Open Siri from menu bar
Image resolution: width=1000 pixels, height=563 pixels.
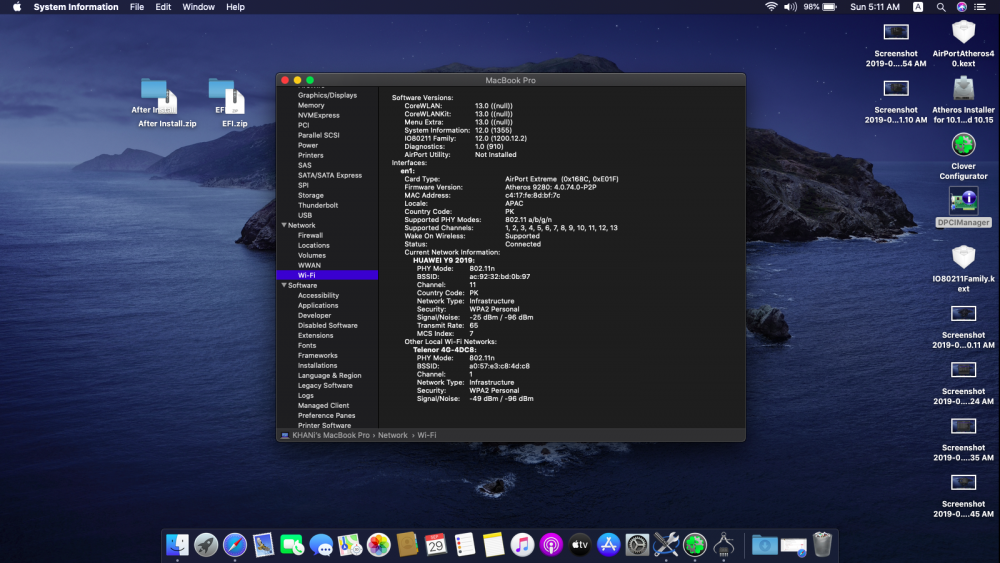coord(961,7)
